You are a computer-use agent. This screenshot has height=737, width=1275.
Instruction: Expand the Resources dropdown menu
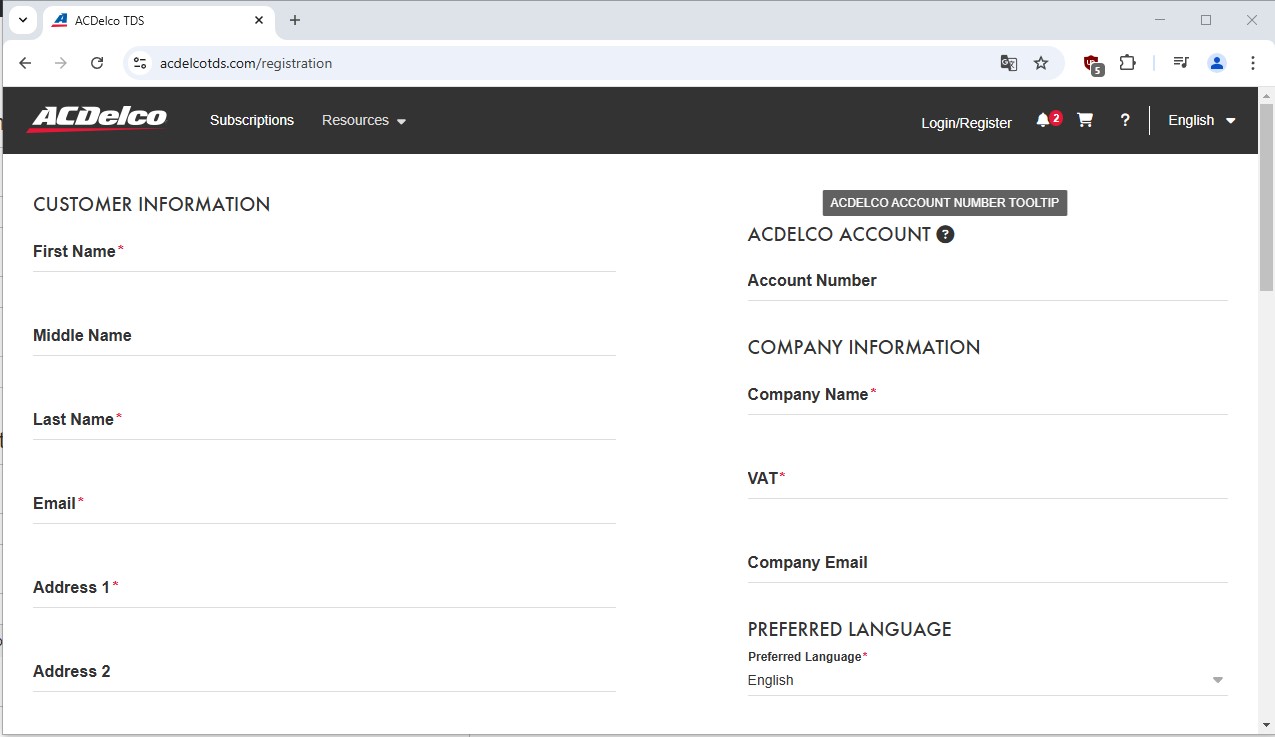(364, 120)
